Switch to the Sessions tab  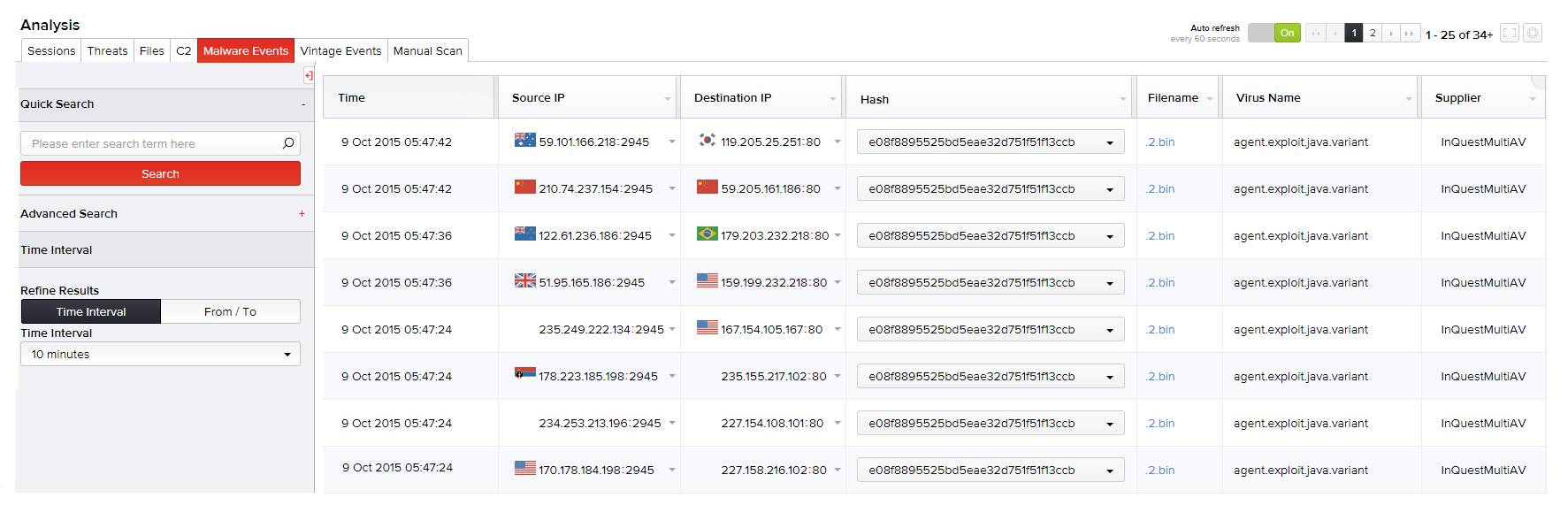click(x=51, y=50)
